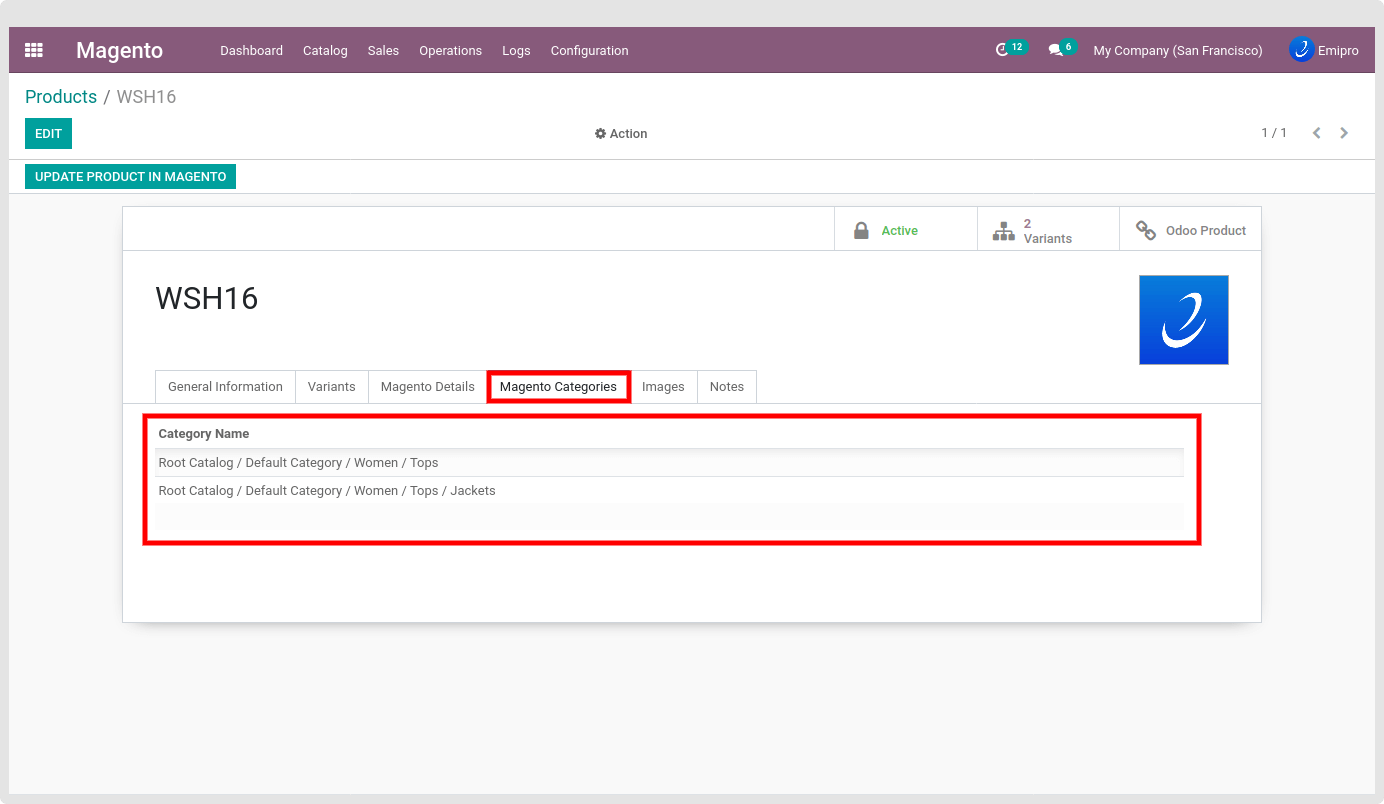Switch to the Notes tab
Viewport: 1384px width, 804px height.
[x=727, y=387]
